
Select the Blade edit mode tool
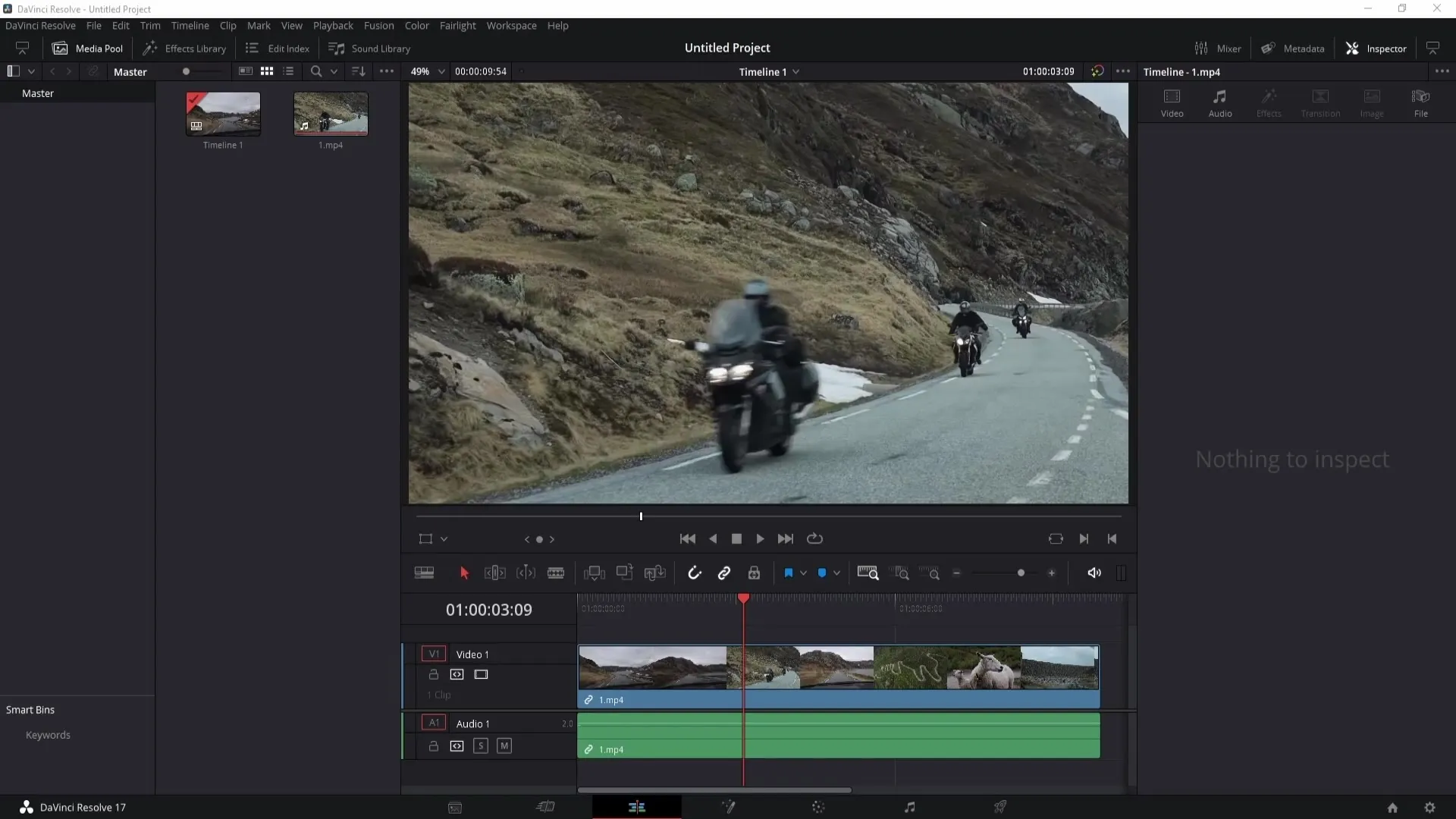[x=557, y=573]
